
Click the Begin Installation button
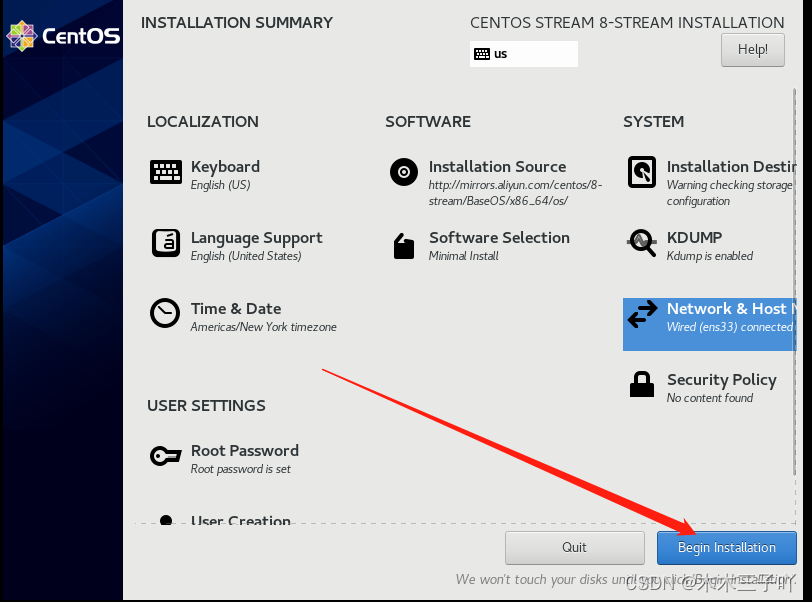(x=726, y=548)
